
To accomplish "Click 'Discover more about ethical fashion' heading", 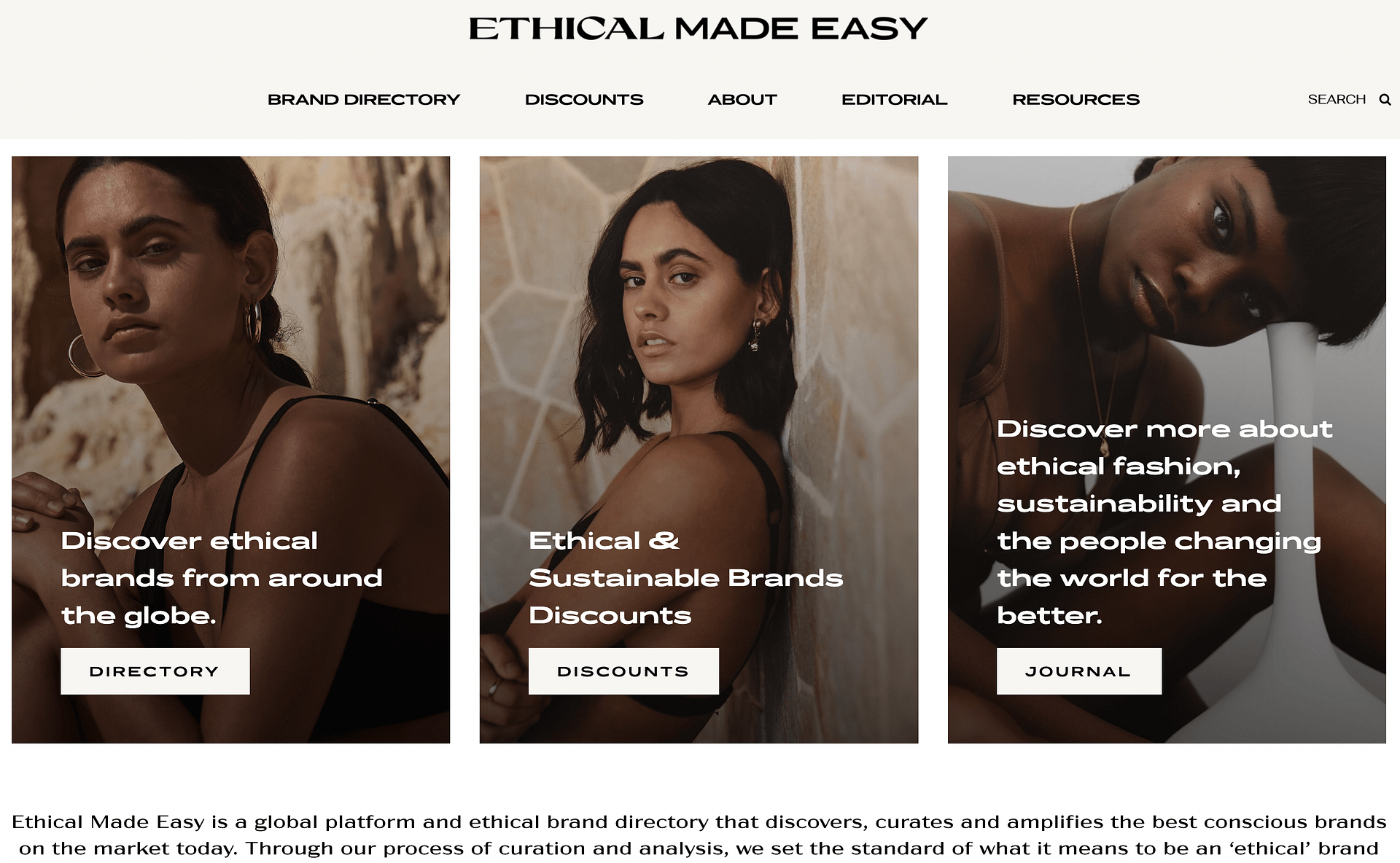I will 1164,522.
